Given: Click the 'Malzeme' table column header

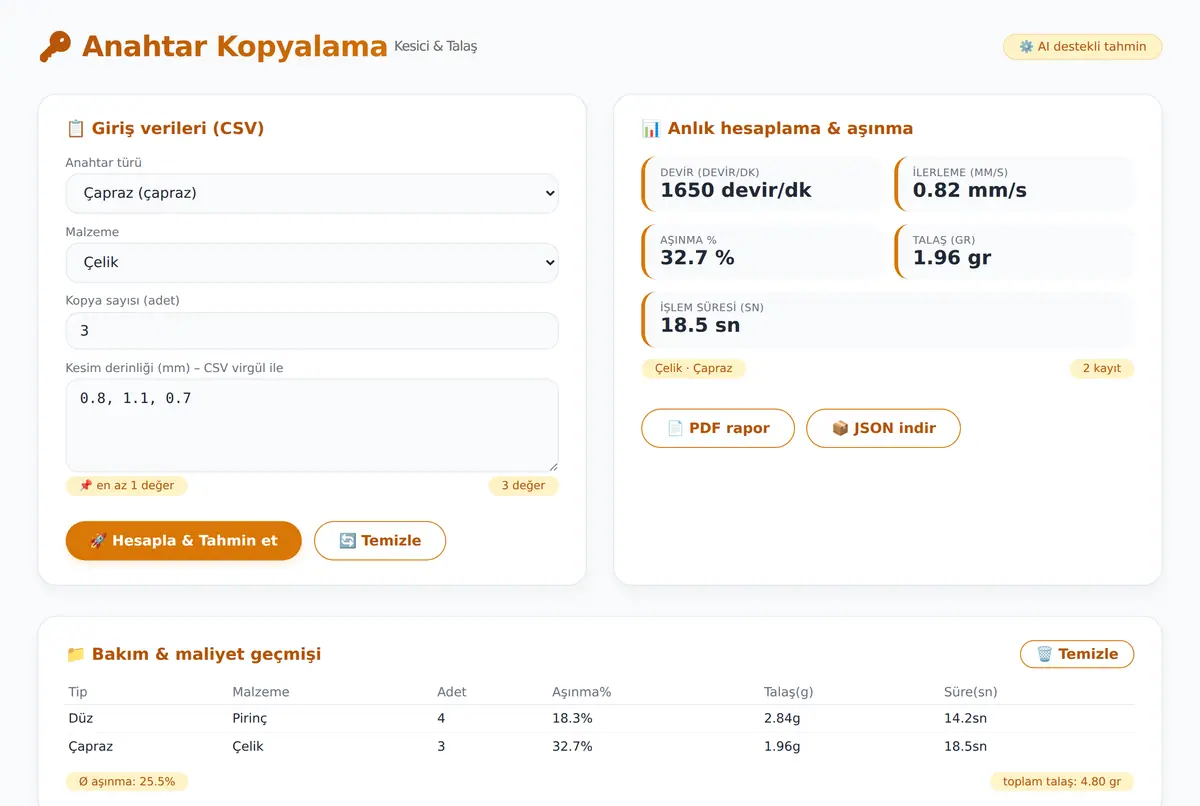Looking at the screenshot, I should pos(261,692).
